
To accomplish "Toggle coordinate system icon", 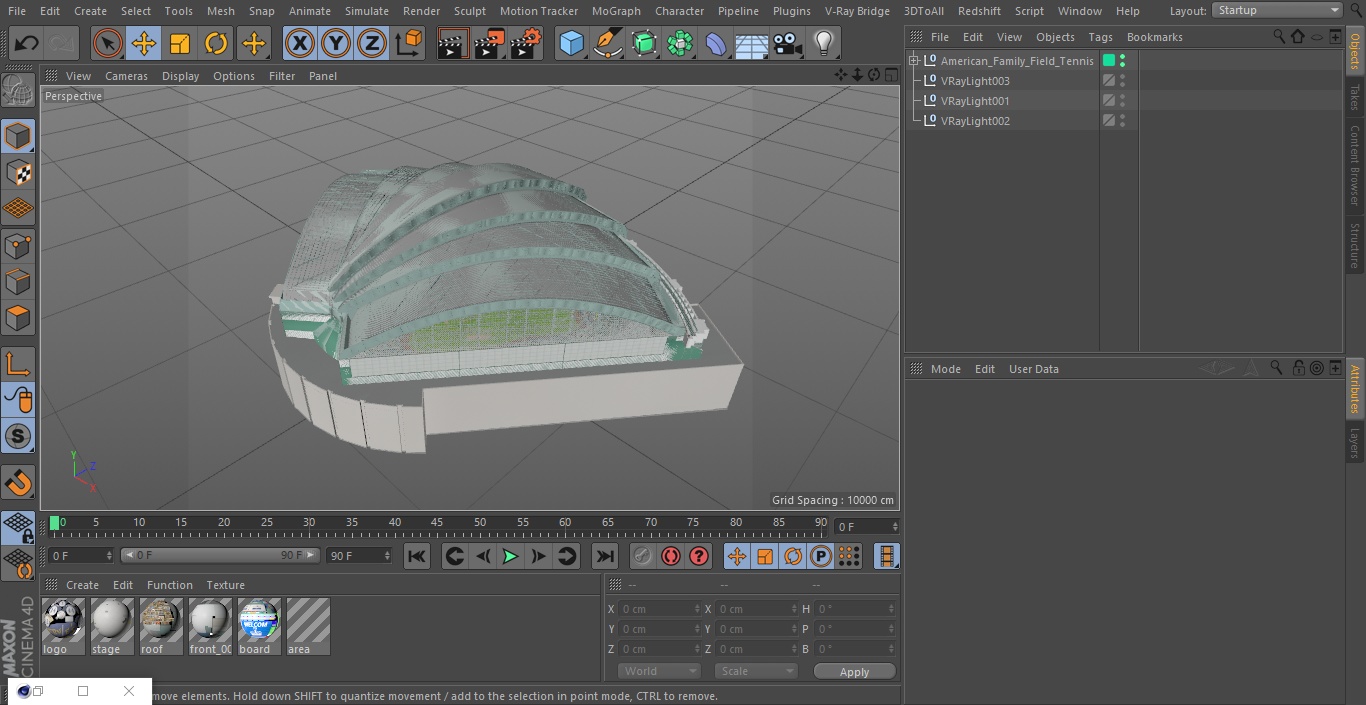I will point(409,44).
